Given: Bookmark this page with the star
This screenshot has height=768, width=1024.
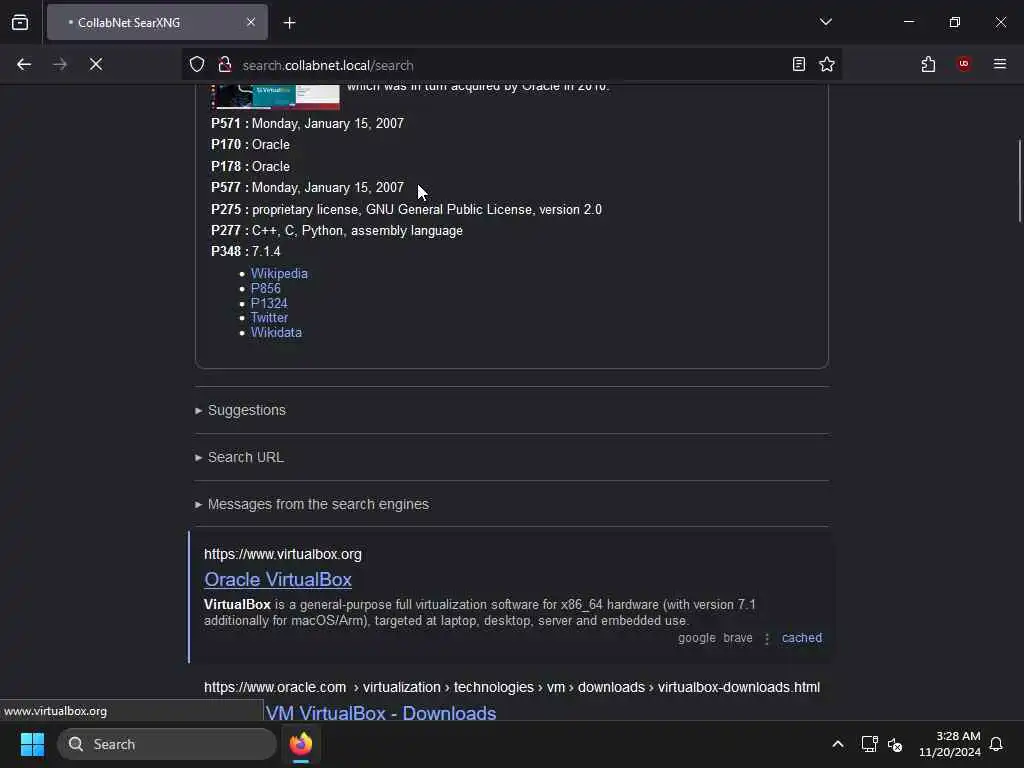Looking at the screenshot, I should [827, 64].
